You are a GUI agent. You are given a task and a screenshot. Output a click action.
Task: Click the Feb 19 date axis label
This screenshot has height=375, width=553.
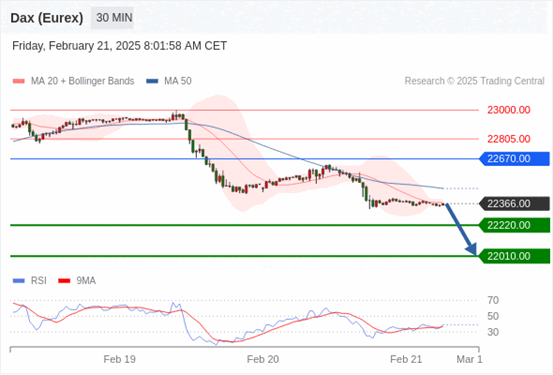coord(120,359)
